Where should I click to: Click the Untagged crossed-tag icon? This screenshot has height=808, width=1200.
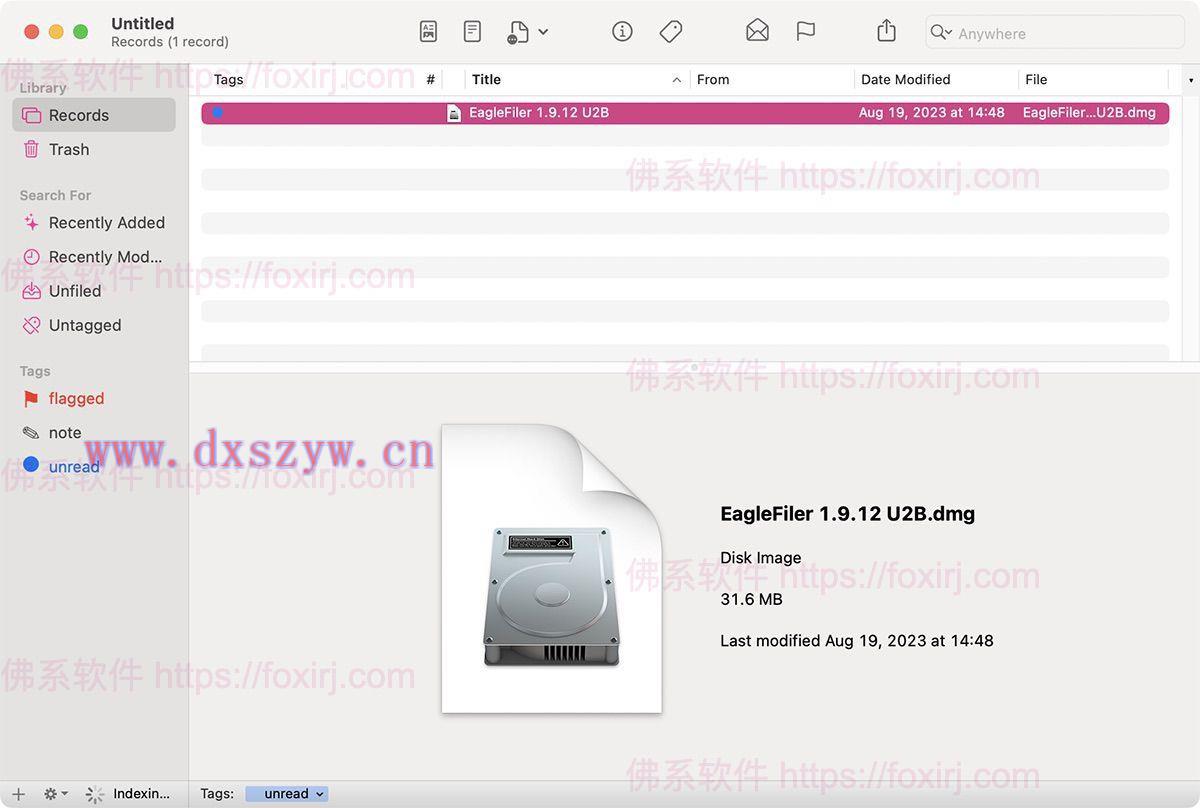(31, 325)
